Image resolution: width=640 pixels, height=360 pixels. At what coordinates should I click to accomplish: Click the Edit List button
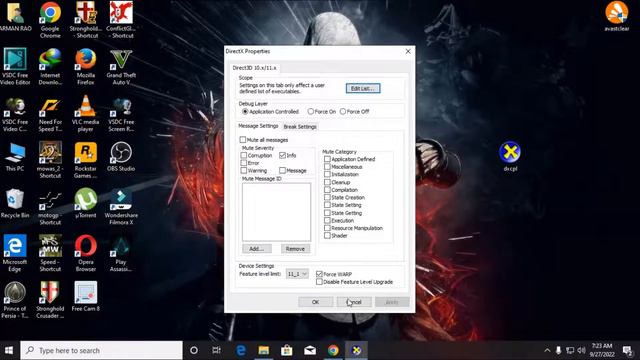(363, 88)
